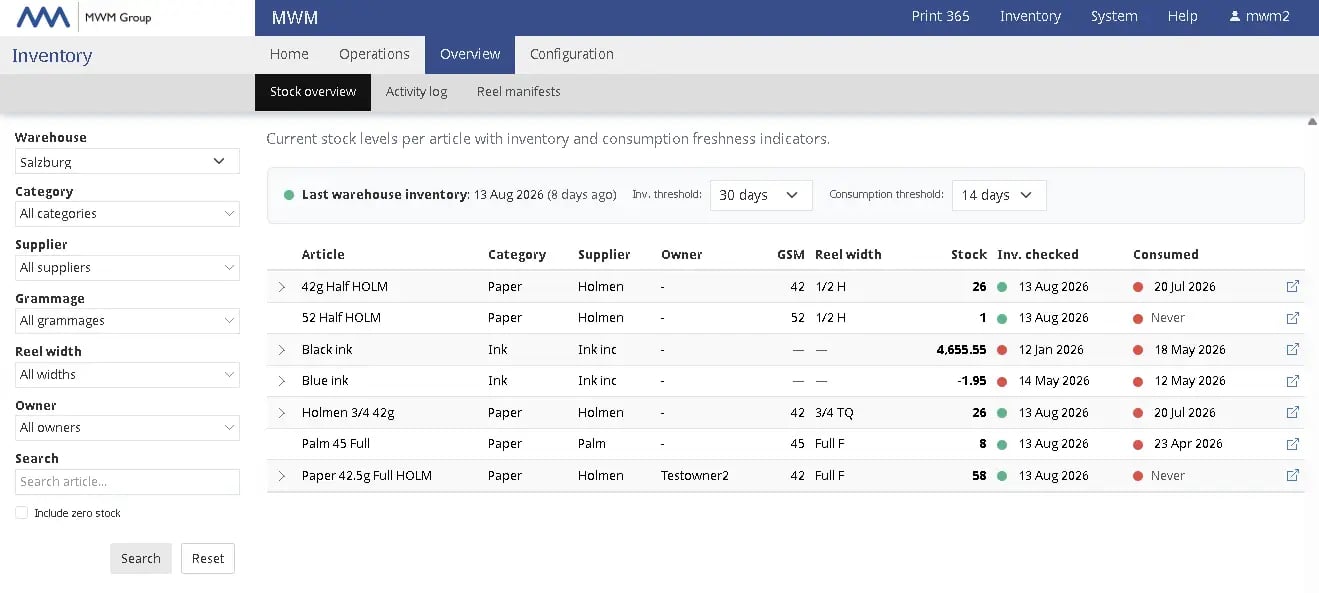
Task: Open the Grammage filter dropdown
Action: tap(127, 321)
